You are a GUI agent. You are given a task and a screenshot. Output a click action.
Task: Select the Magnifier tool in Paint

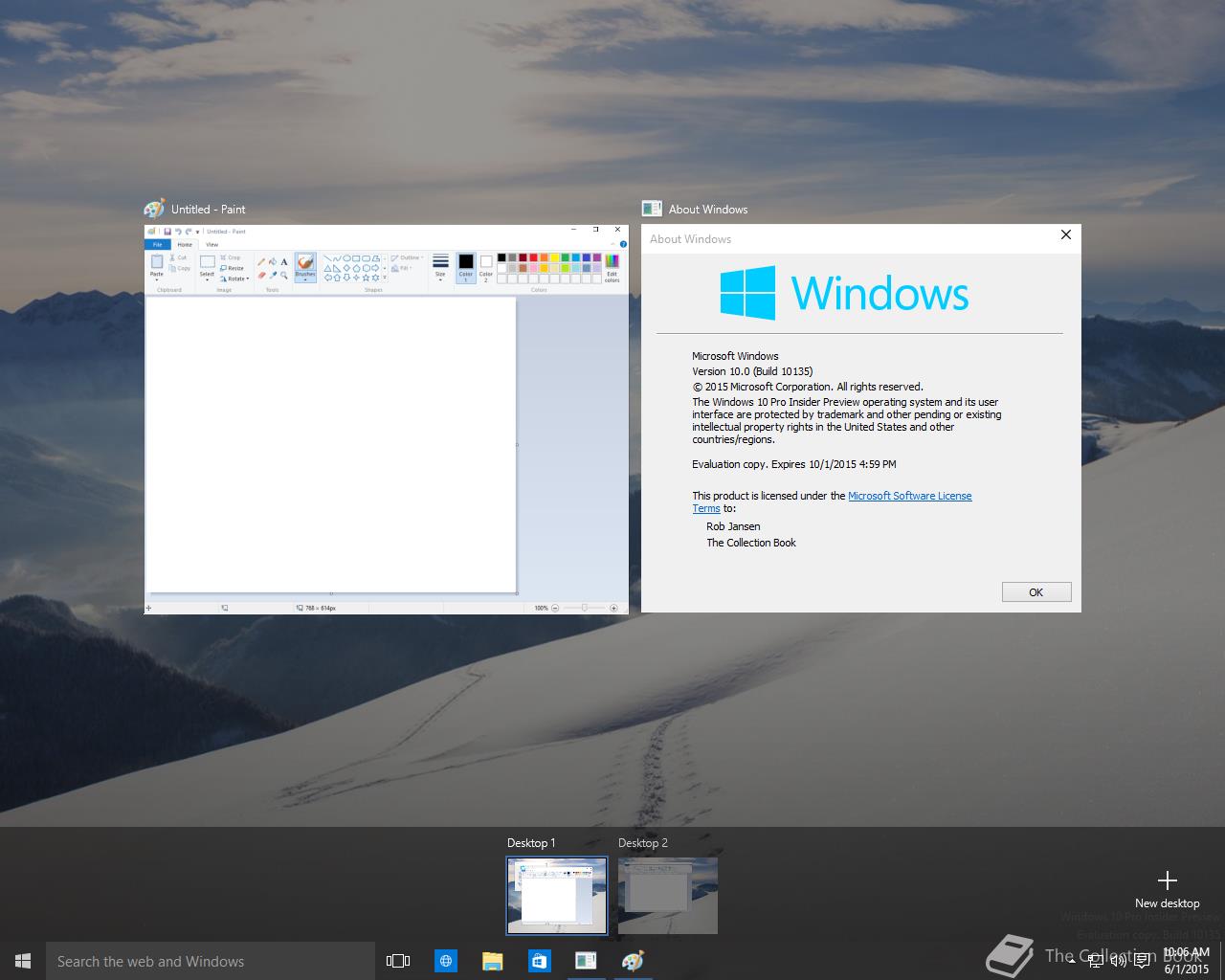(x=283, y=275)
